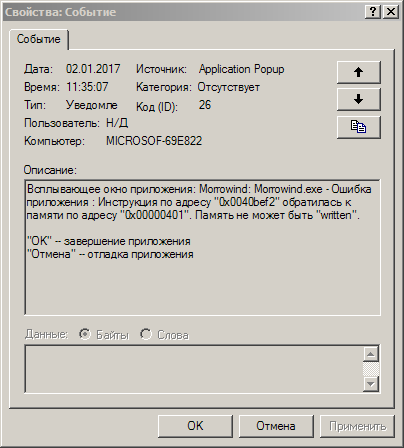Open the Событие tab
The image size is (404, 448).
coord(39,39)
